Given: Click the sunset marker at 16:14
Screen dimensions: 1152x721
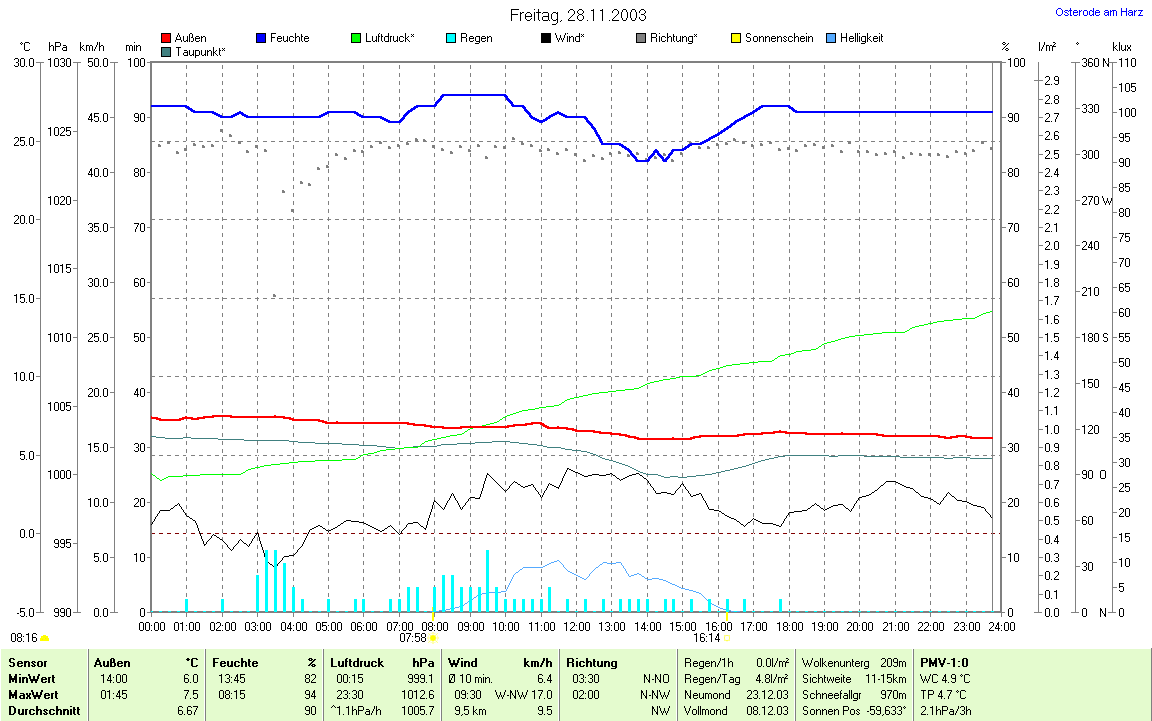Looking at the screenshot, I should tap(727, 637).
